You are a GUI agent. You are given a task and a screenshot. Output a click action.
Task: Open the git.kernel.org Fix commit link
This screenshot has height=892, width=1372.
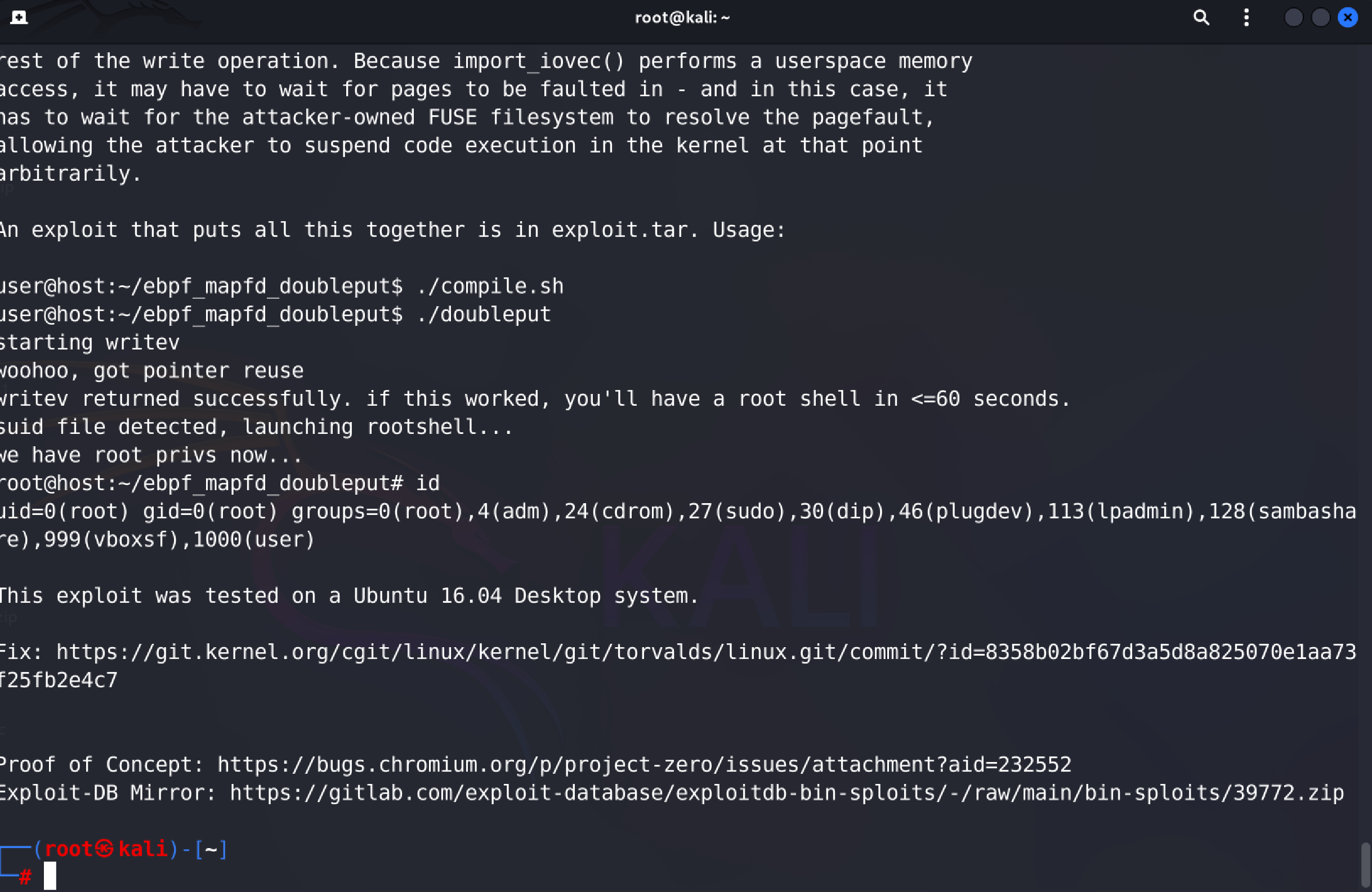[677, 666]
